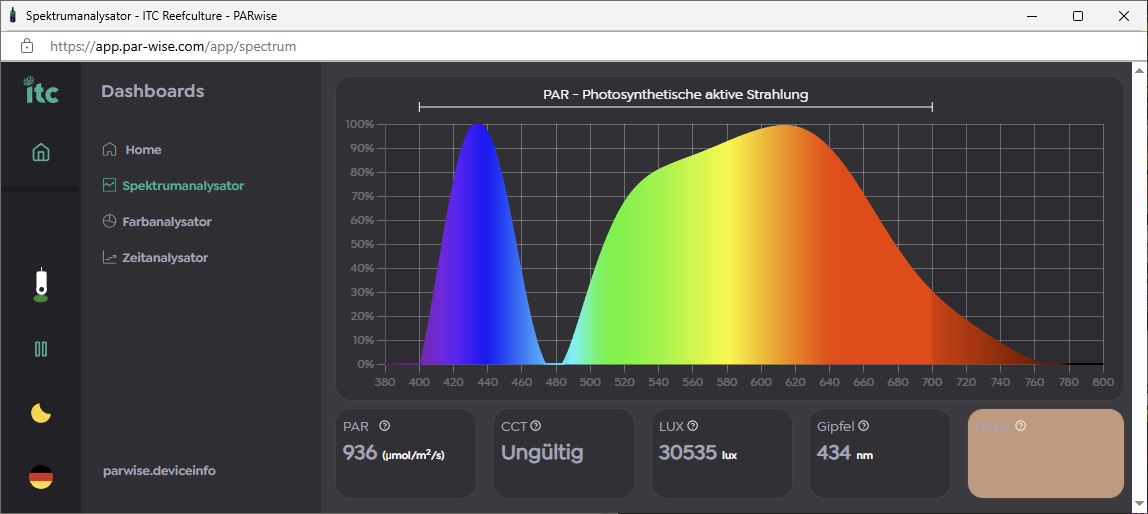Toggle dark mode with moon icon

coord(41,413)
